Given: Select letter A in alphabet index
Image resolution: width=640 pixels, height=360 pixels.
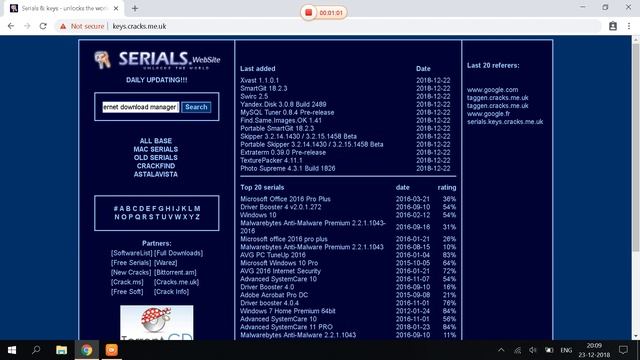Looking at the screenshot, I should click(x=122, y=209).
